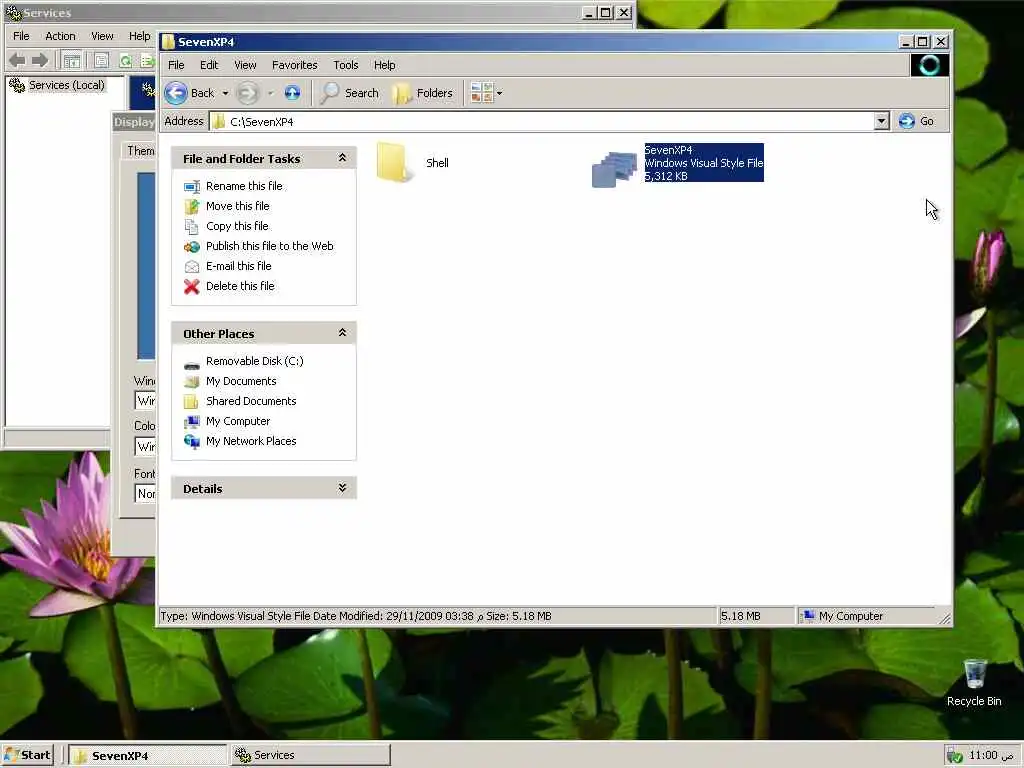Click the Back button in SevenXP4 Explorer
1024x768 pixels.
[x=189, y=93]
